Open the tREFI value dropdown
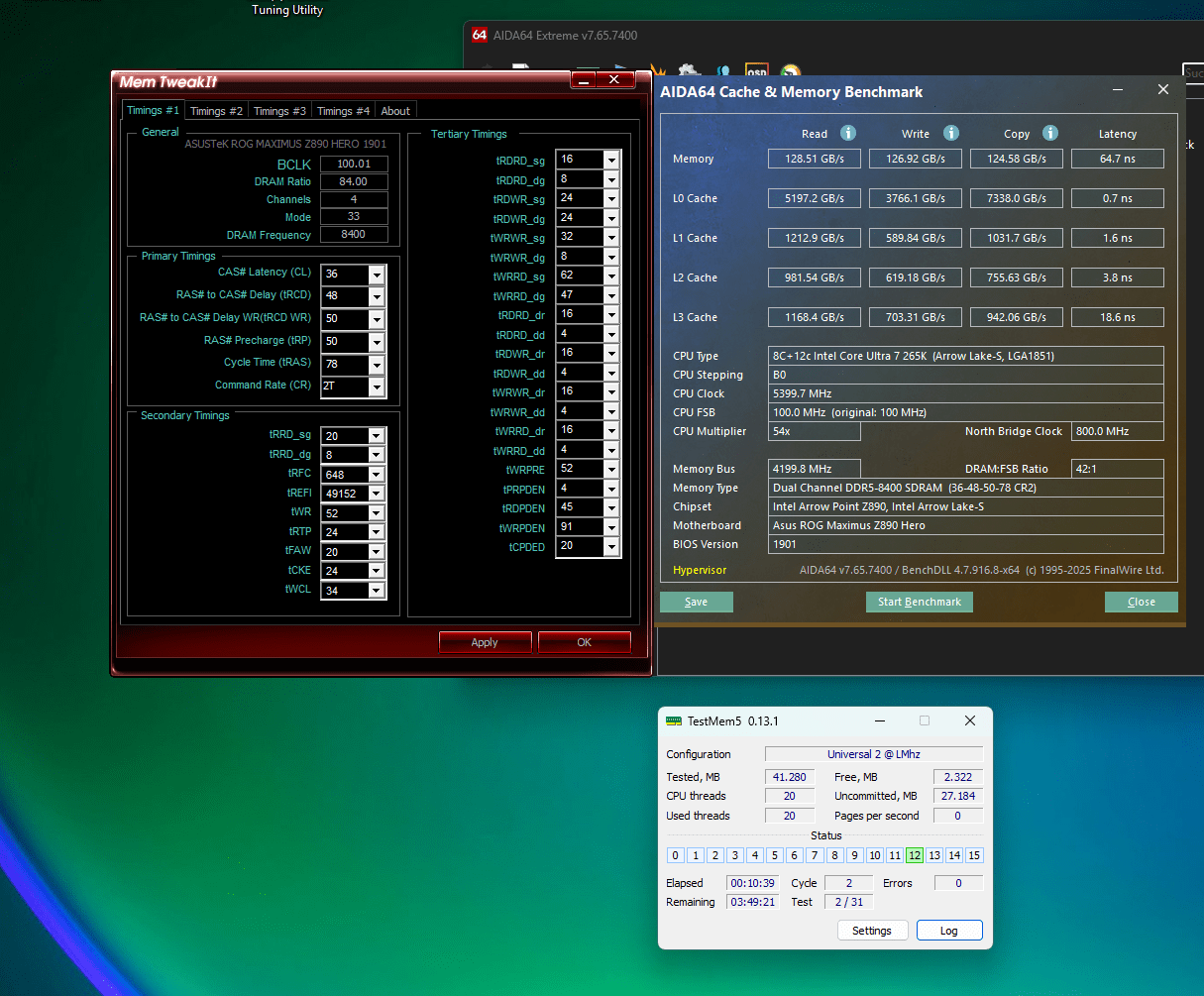Screen dimensions: 1204x996 click(x=377, y=494)
